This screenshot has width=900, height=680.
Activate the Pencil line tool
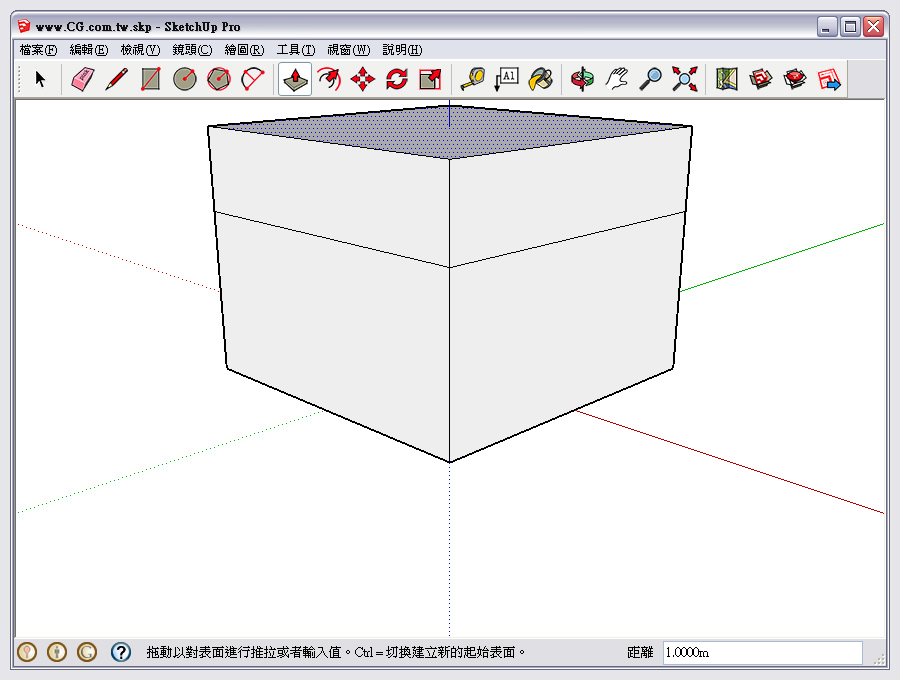tap(117, 79)
